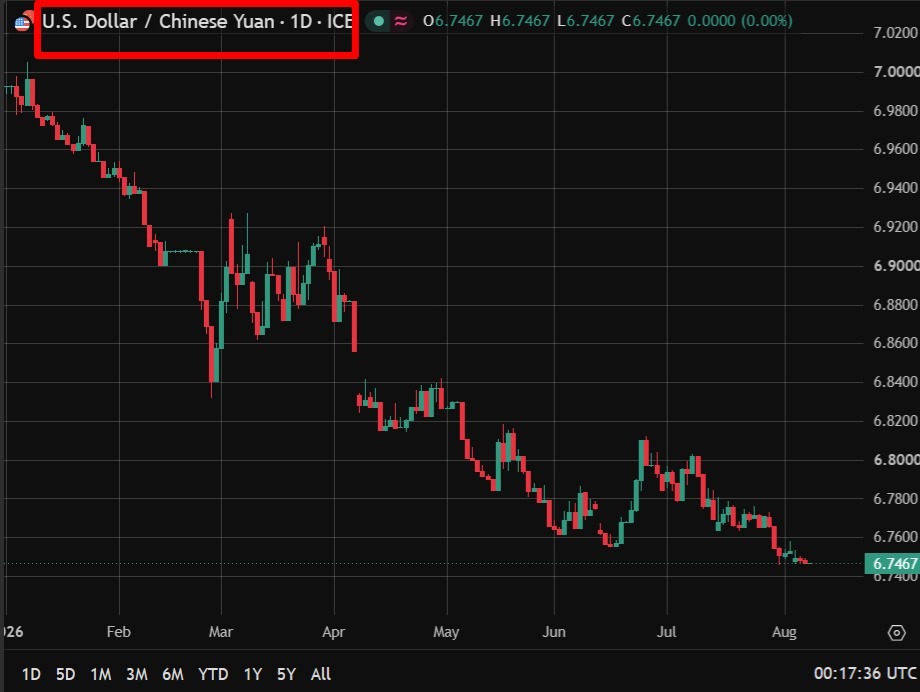Viewport: 920px width, 692px height.
Task: Click the USD flag symbol icon
Action: click(x=22, y=23)
